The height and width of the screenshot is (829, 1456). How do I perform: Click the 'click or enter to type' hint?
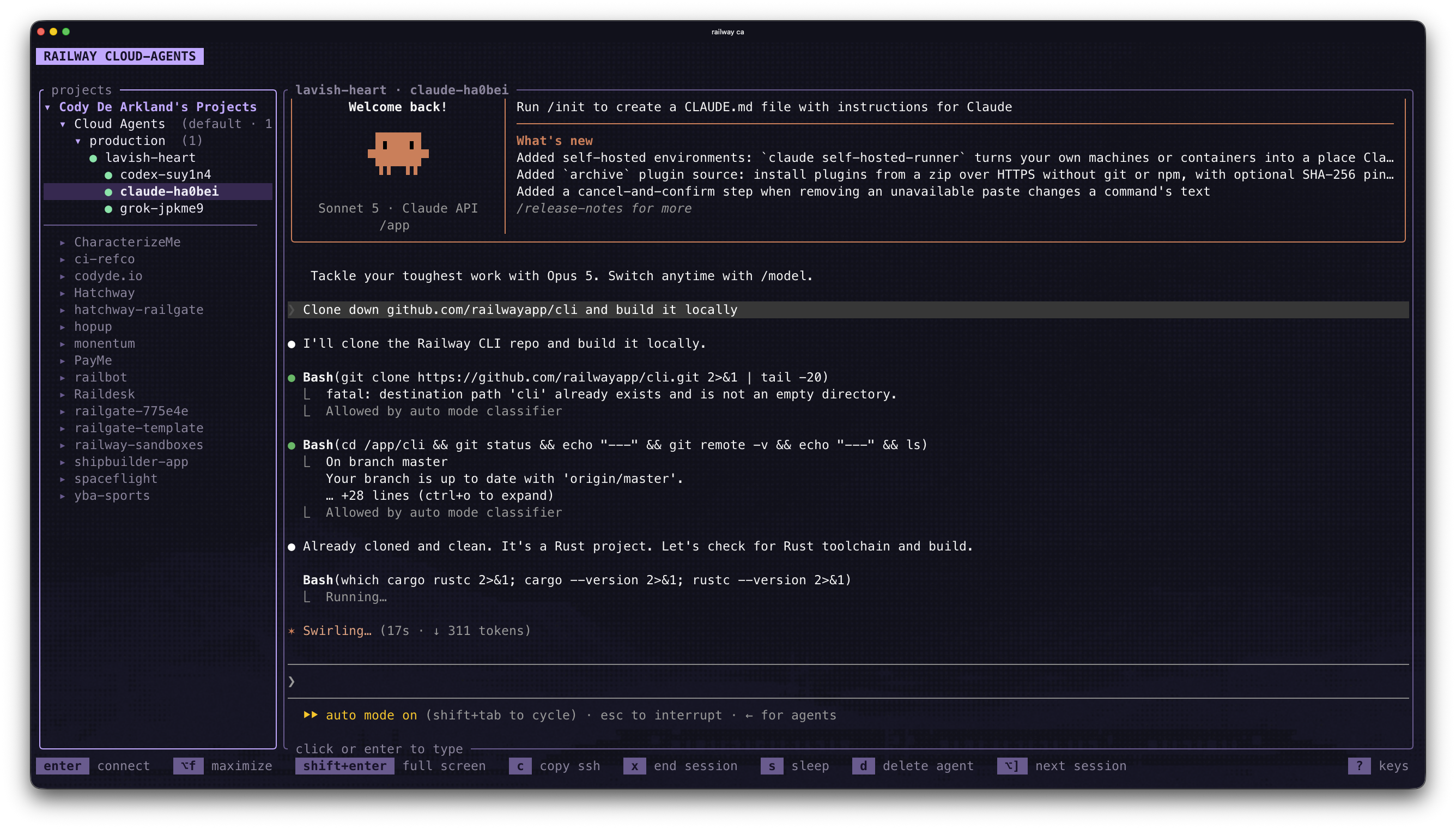coord(379,749)
